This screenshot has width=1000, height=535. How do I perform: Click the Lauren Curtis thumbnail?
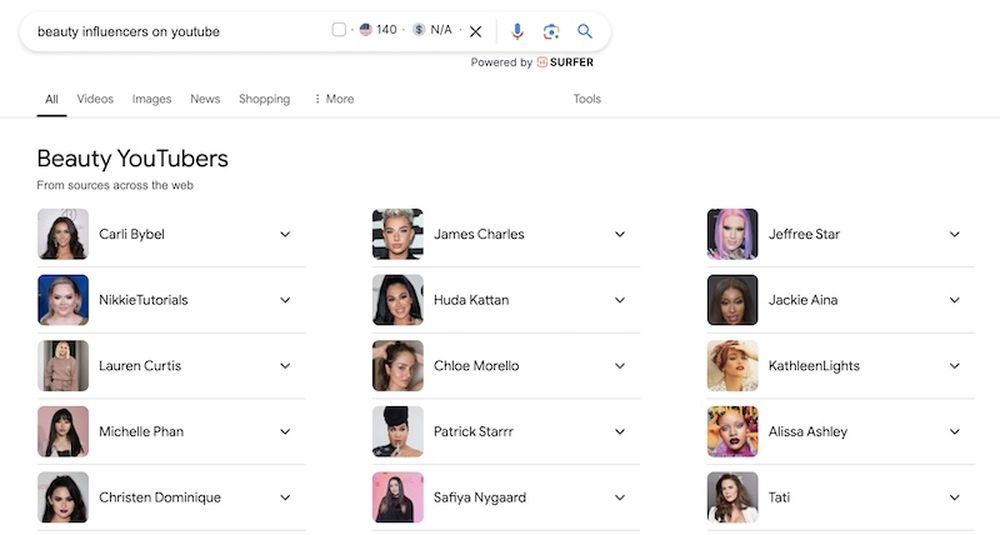tap(63, 365)
